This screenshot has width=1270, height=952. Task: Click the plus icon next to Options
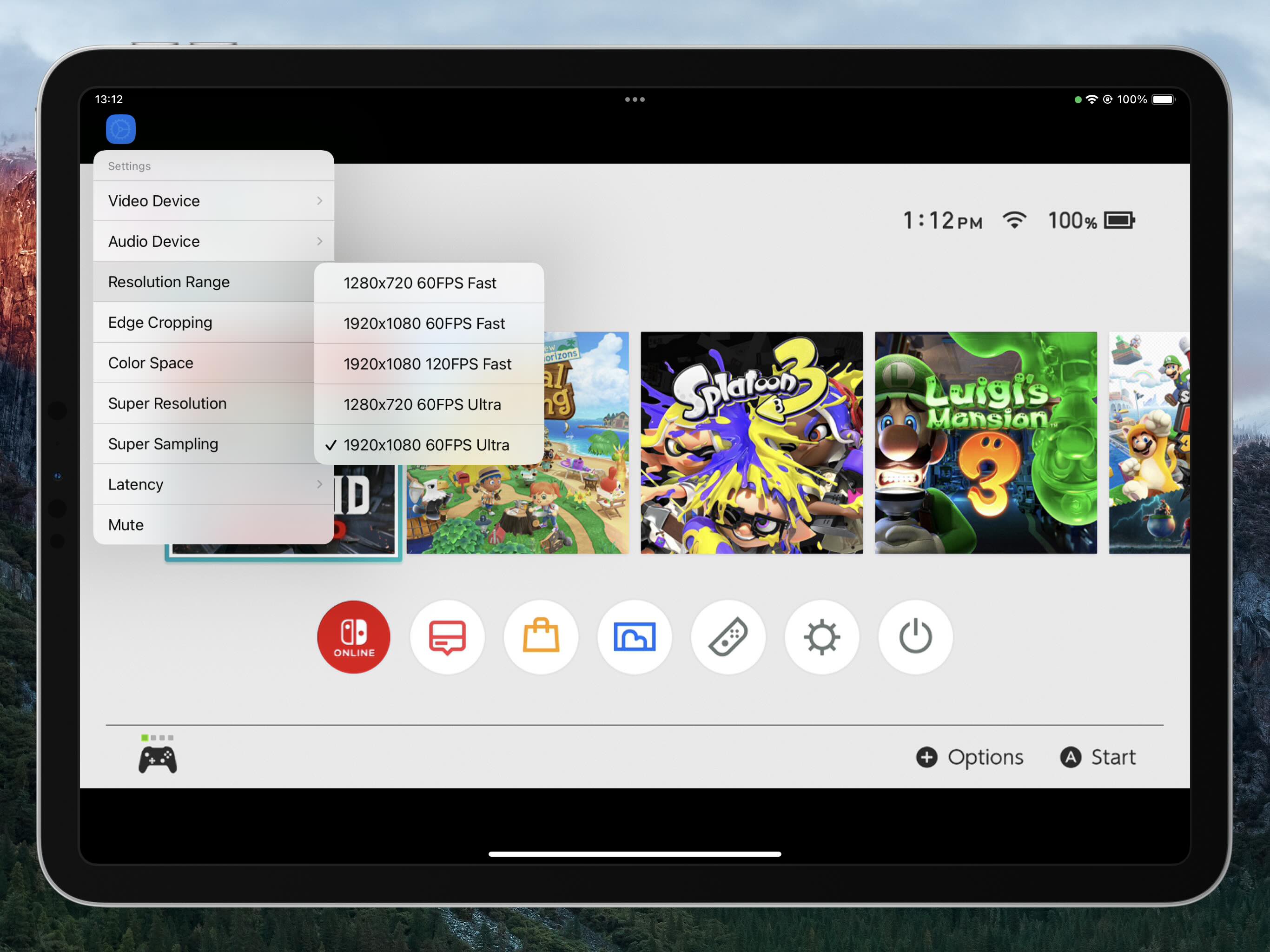926,757
